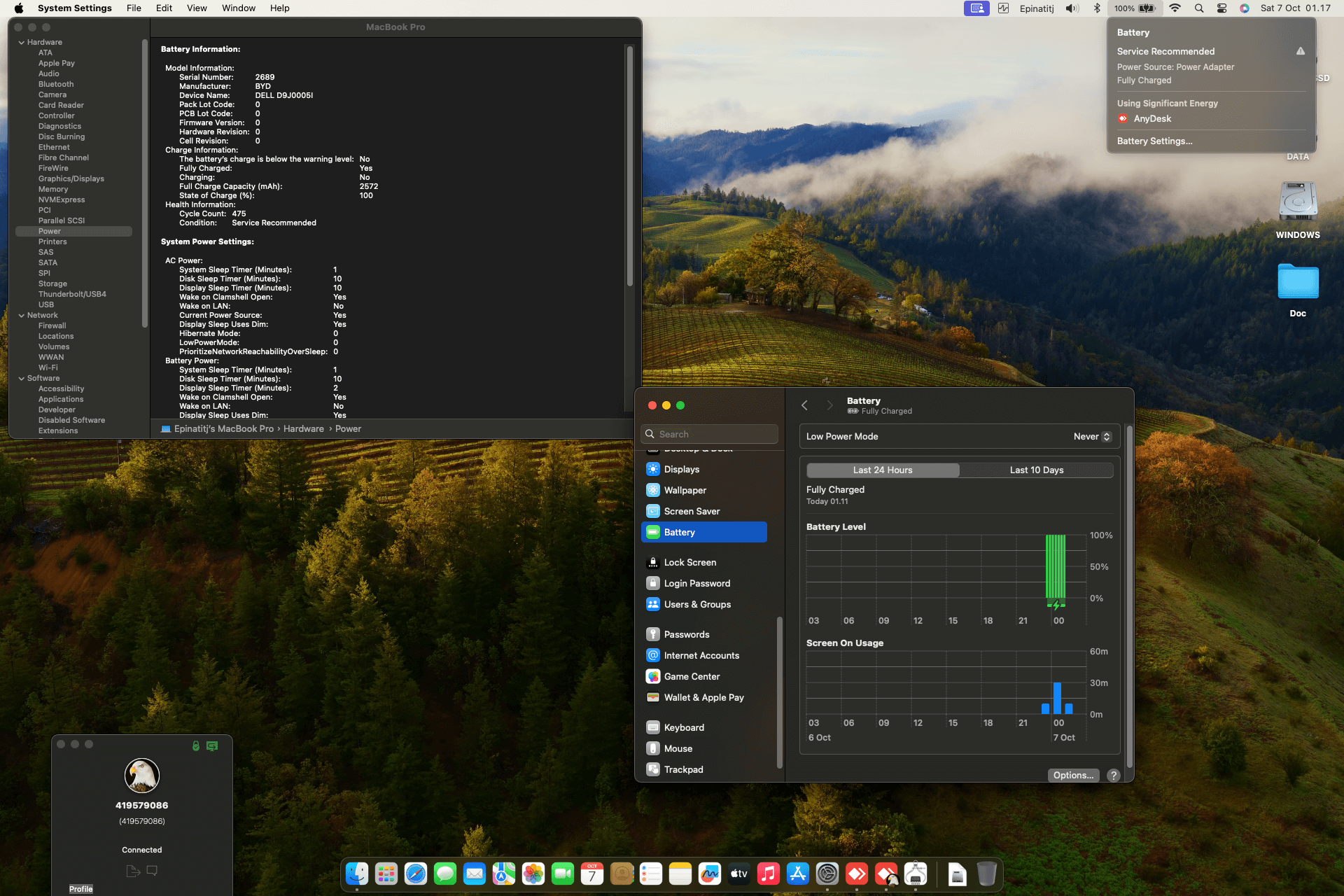This screenshot has height=896, width=1344.
Task: Switch graph to Last 10 Days
Action: click(x=1036, y=470)
